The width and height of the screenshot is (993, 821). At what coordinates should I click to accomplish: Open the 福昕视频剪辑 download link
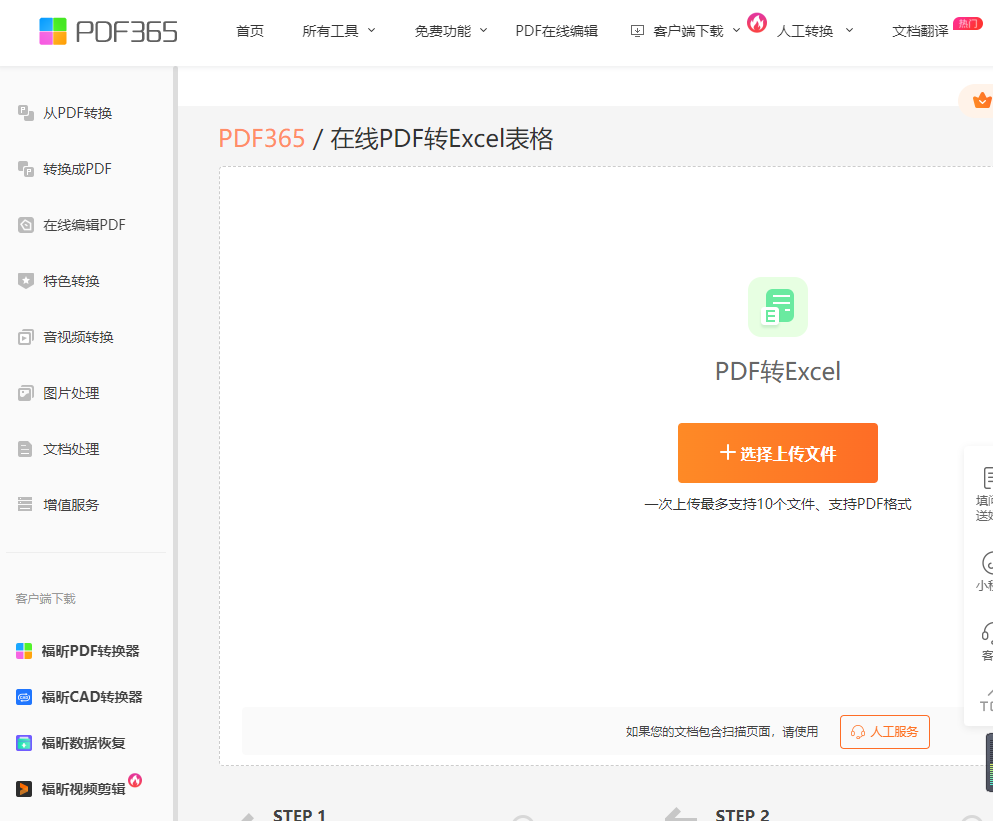click(84, 789)
